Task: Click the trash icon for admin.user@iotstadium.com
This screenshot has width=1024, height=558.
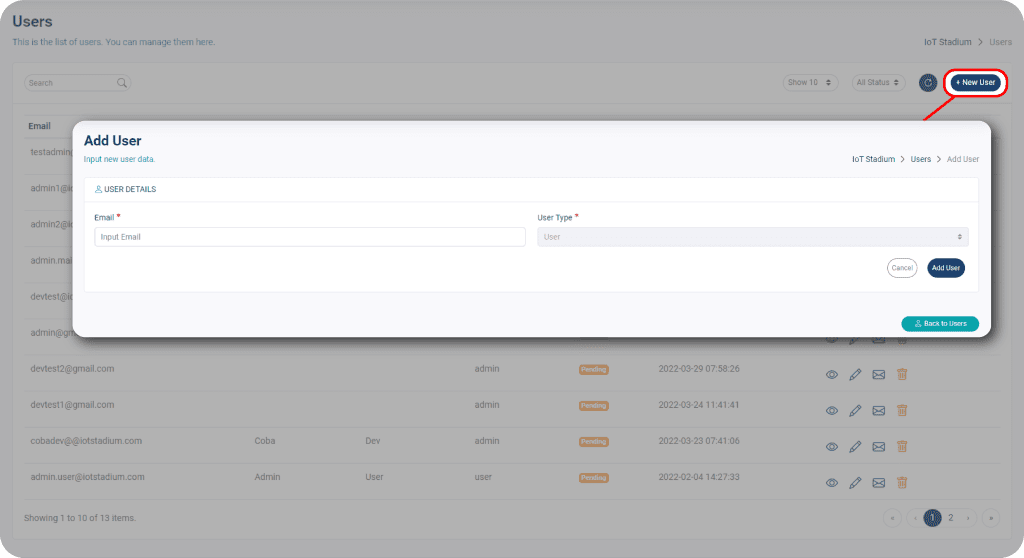Action: [x=902, y=482]
